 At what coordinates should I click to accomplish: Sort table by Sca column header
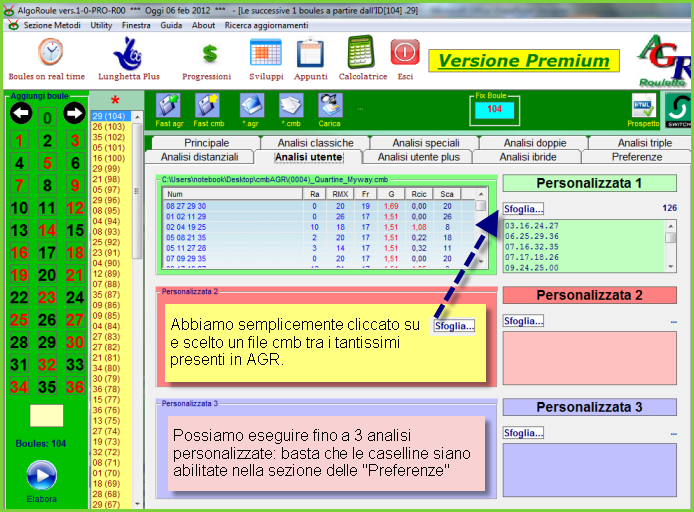tap(447, 194)
